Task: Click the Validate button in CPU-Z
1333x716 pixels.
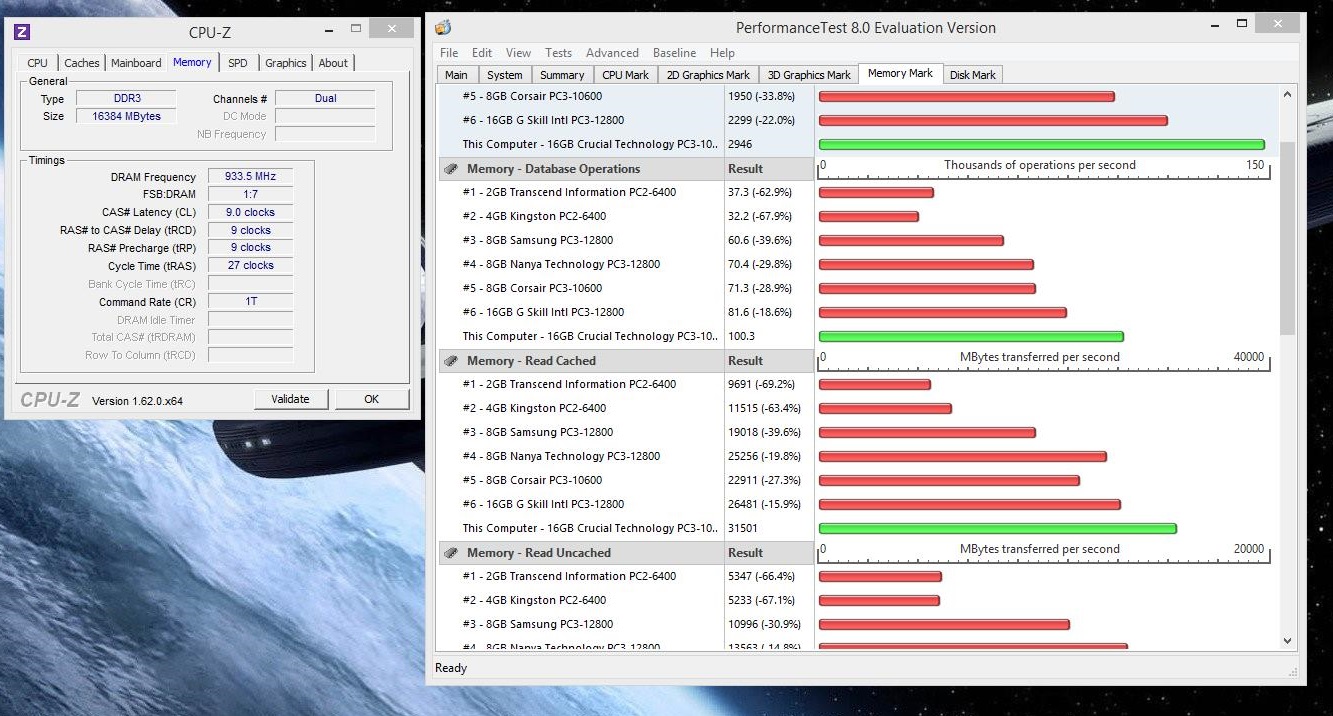Action: 290,399
